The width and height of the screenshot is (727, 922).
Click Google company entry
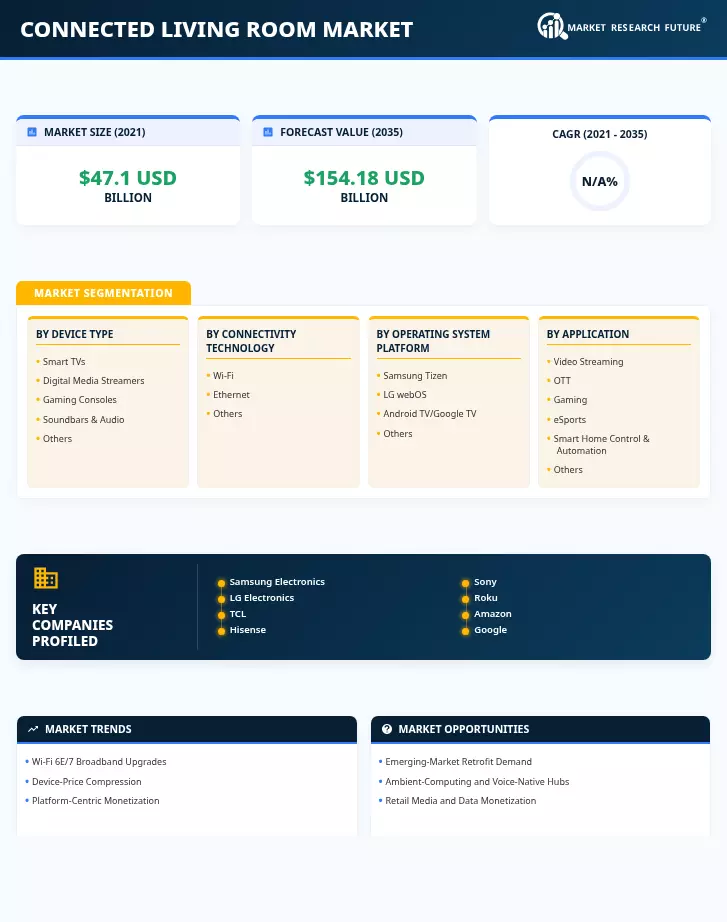coord(491,629)
